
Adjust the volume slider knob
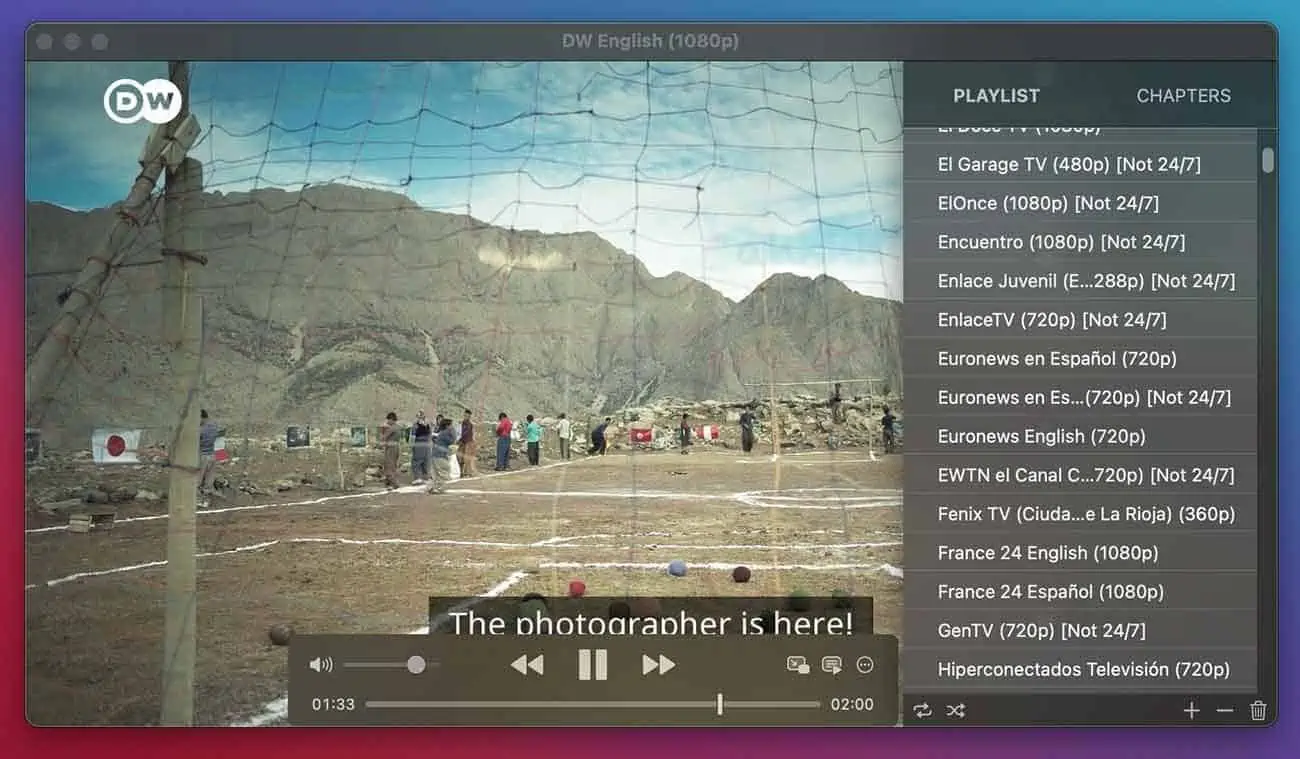416,665
